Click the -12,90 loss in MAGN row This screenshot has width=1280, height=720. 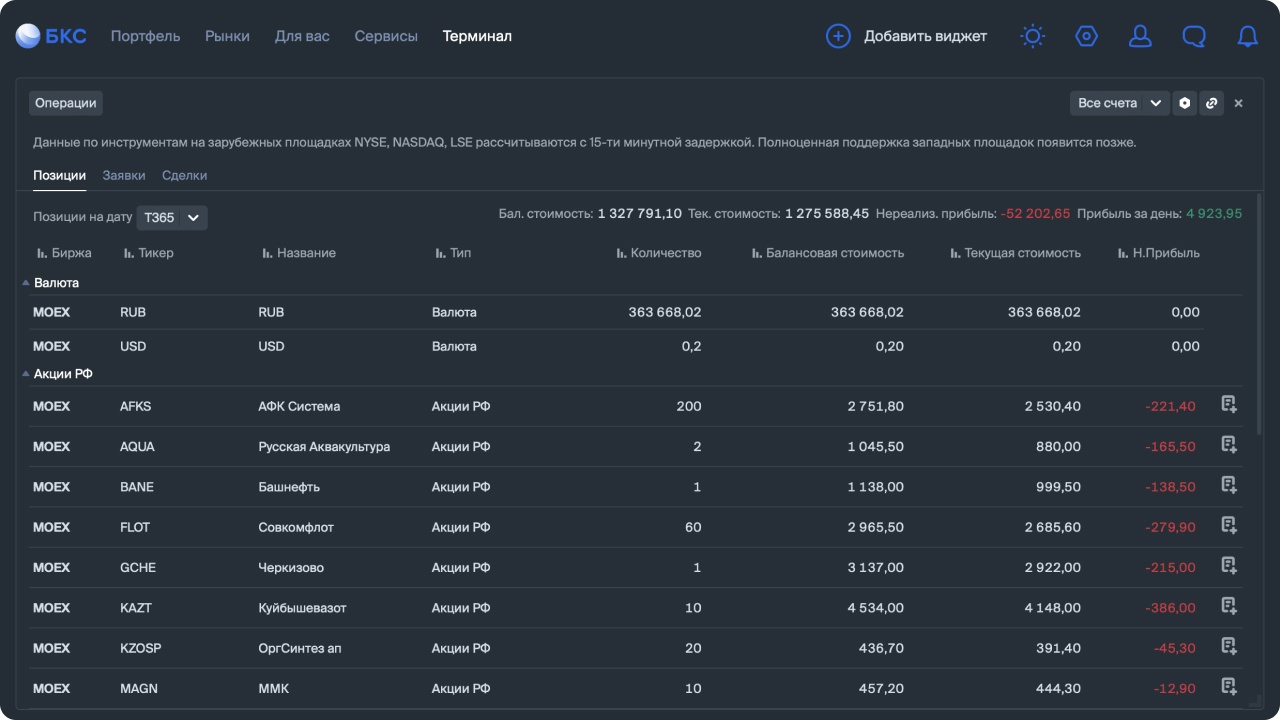tap(1175, 688)
